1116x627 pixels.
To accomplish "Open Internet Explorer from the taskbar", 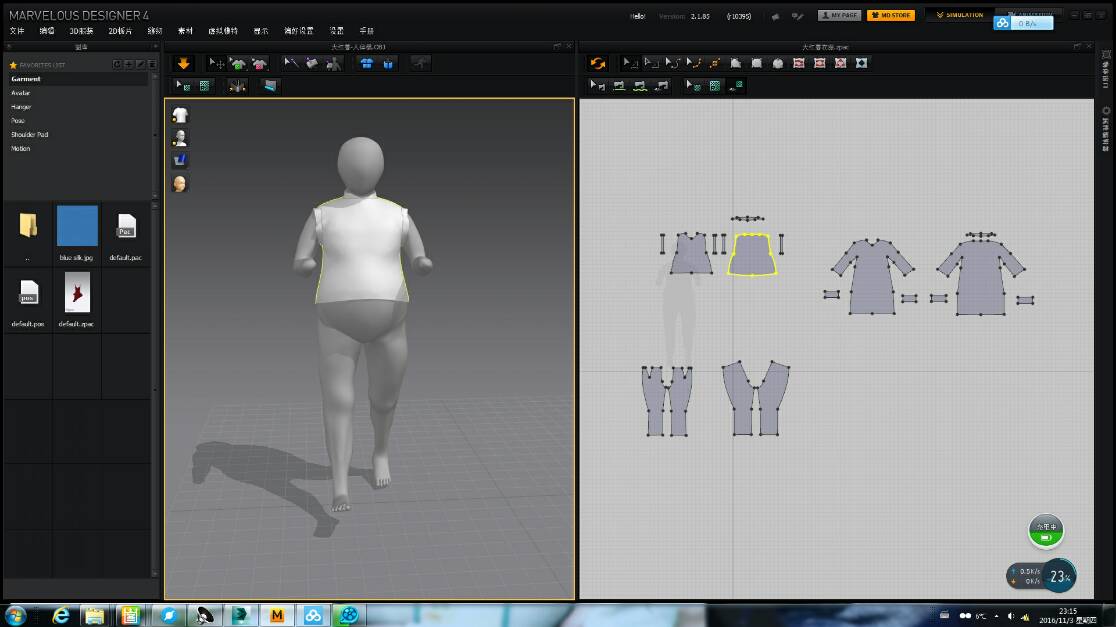I will (x=59, y=615).
